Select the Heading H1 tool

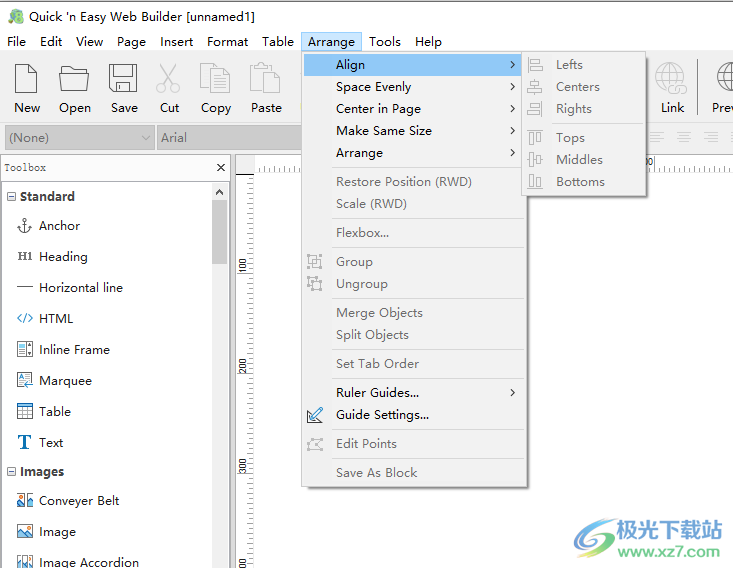pyautogui.click(x=52, y=257)
